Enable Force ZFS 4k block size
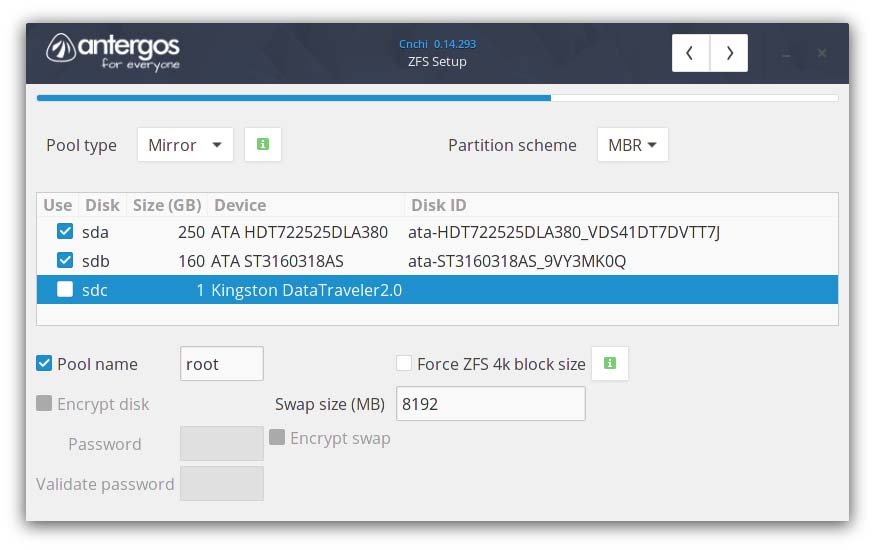Image resolution: width=875 pixels, height=550 pixels. click(x=404, y=364)
